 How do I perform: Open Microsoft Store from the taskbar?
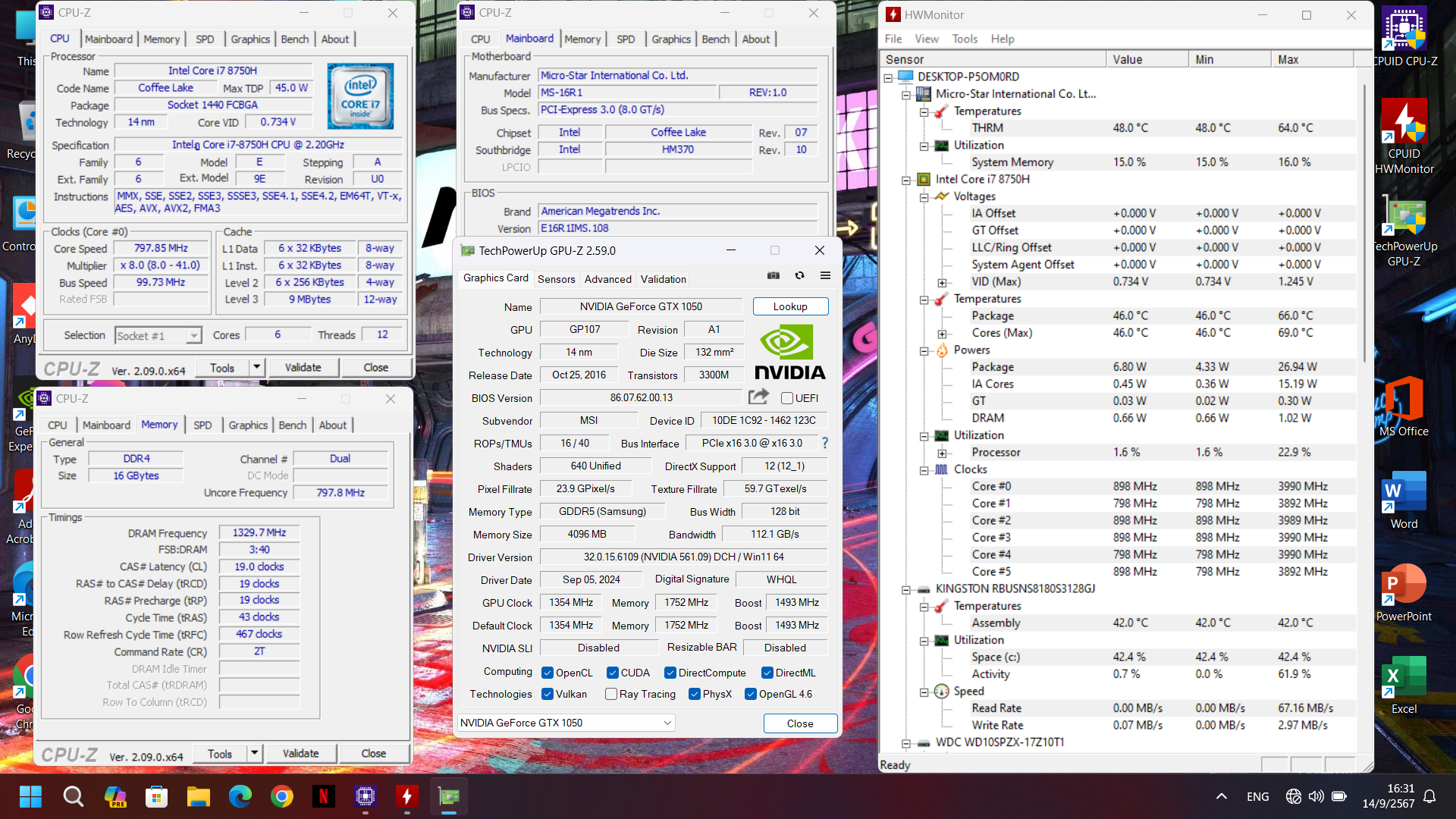point(156,796)
